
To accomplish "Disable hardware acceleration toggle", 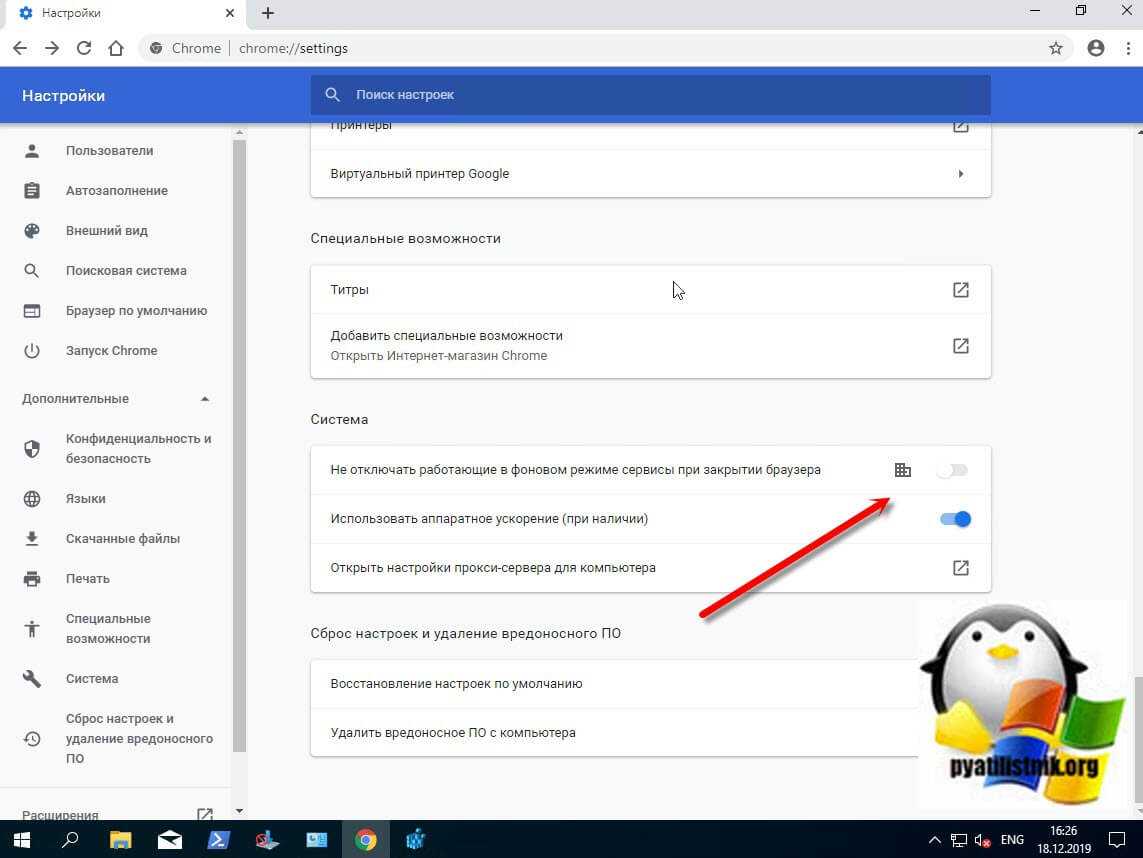I will [955, 519].
